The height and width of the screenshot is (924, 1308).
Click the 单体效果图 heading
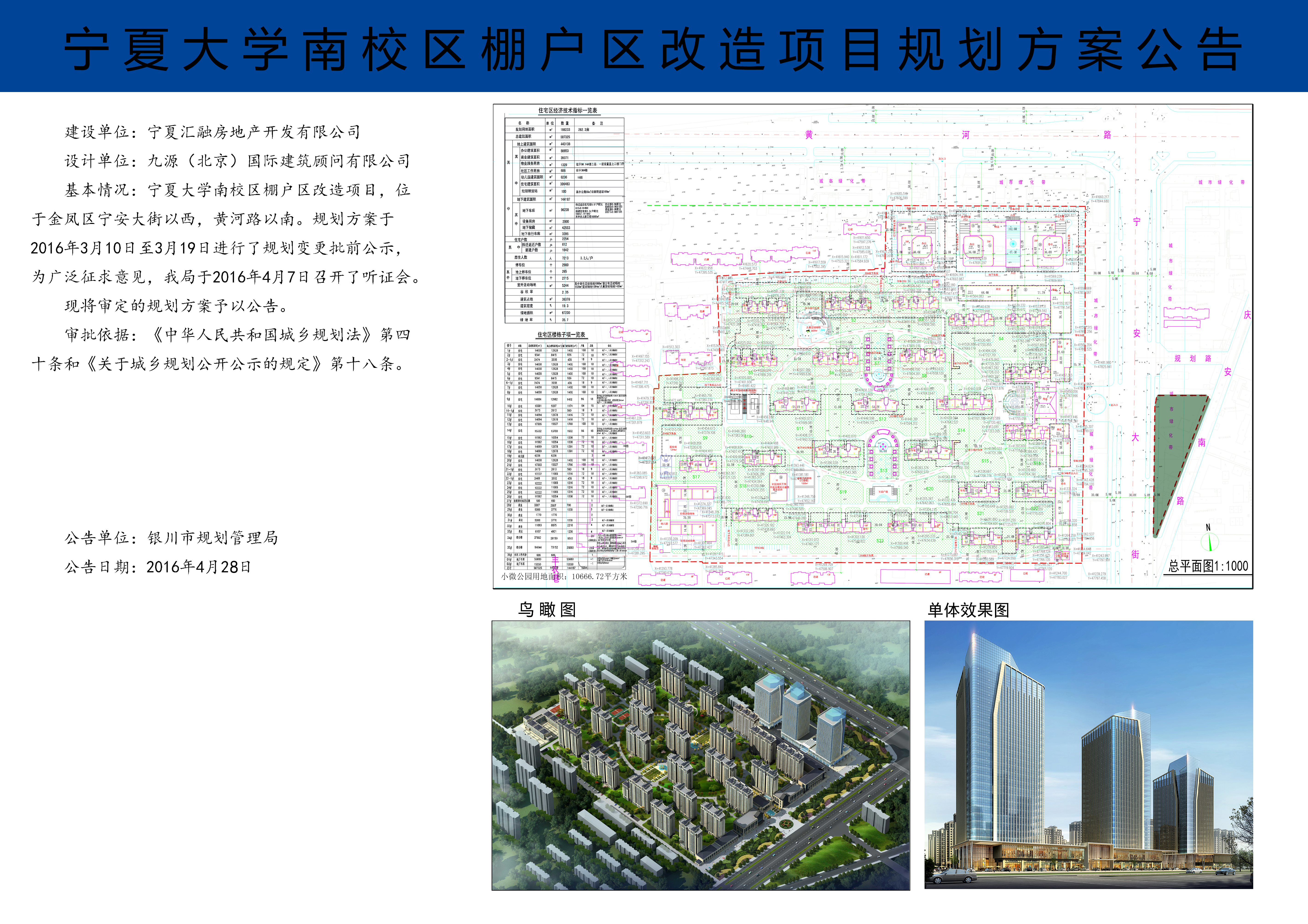(968, 610)
